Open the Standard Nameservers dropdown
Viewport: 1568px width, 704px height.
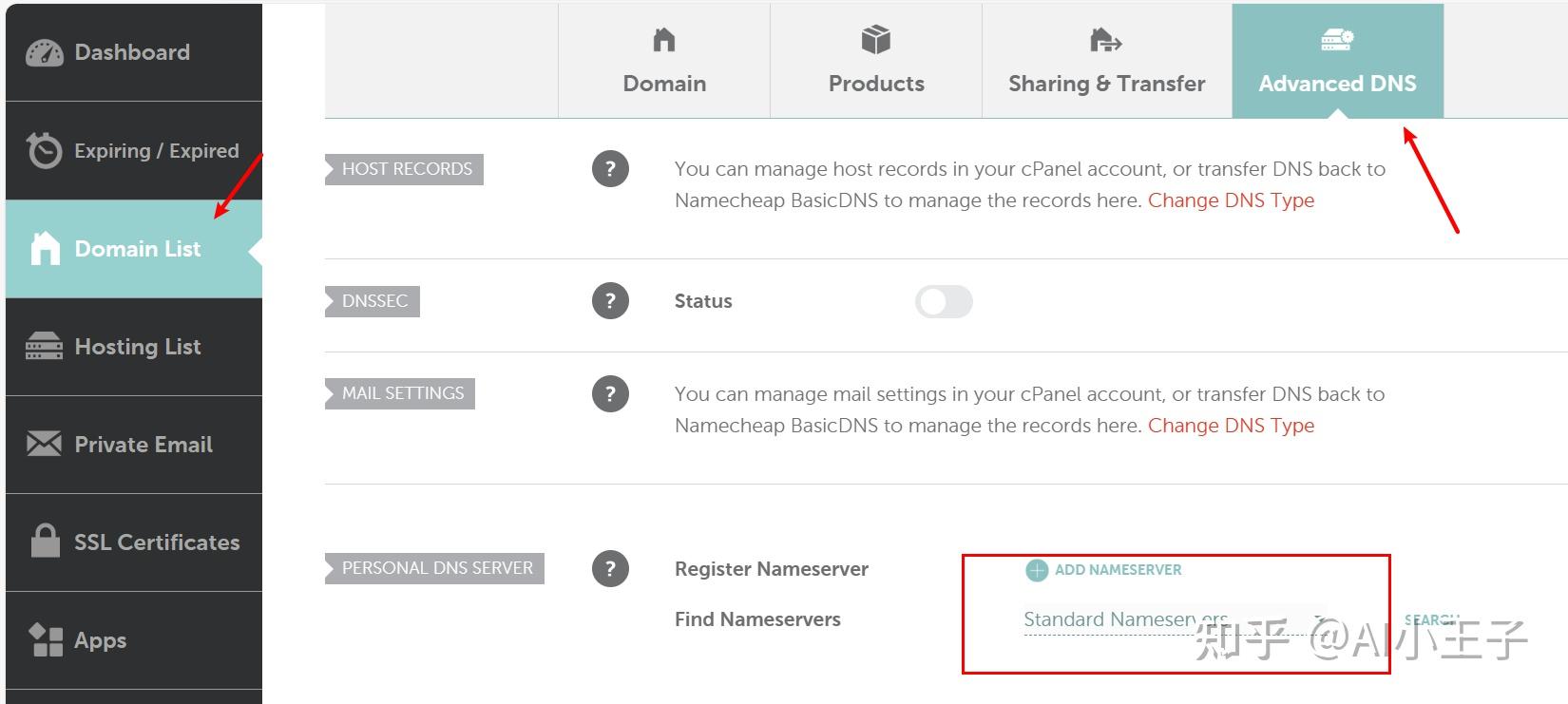click(x=1173, y=619)
